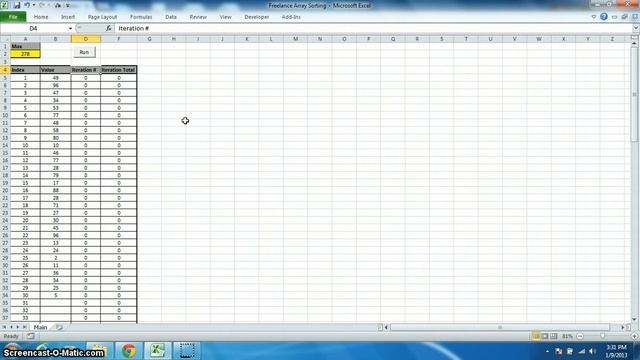
Task: Click the formula bar containing Iteration #
Action: (373, 29)
